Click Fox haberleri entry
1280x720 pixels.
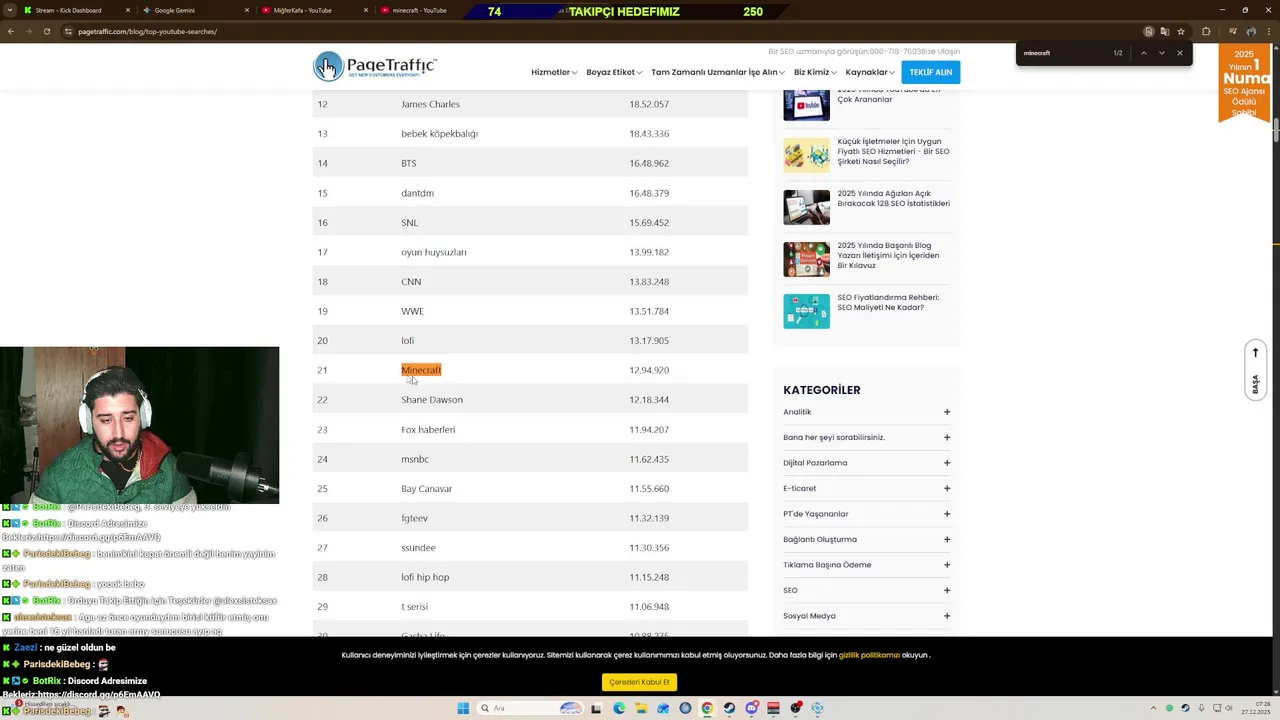[428, 430]
